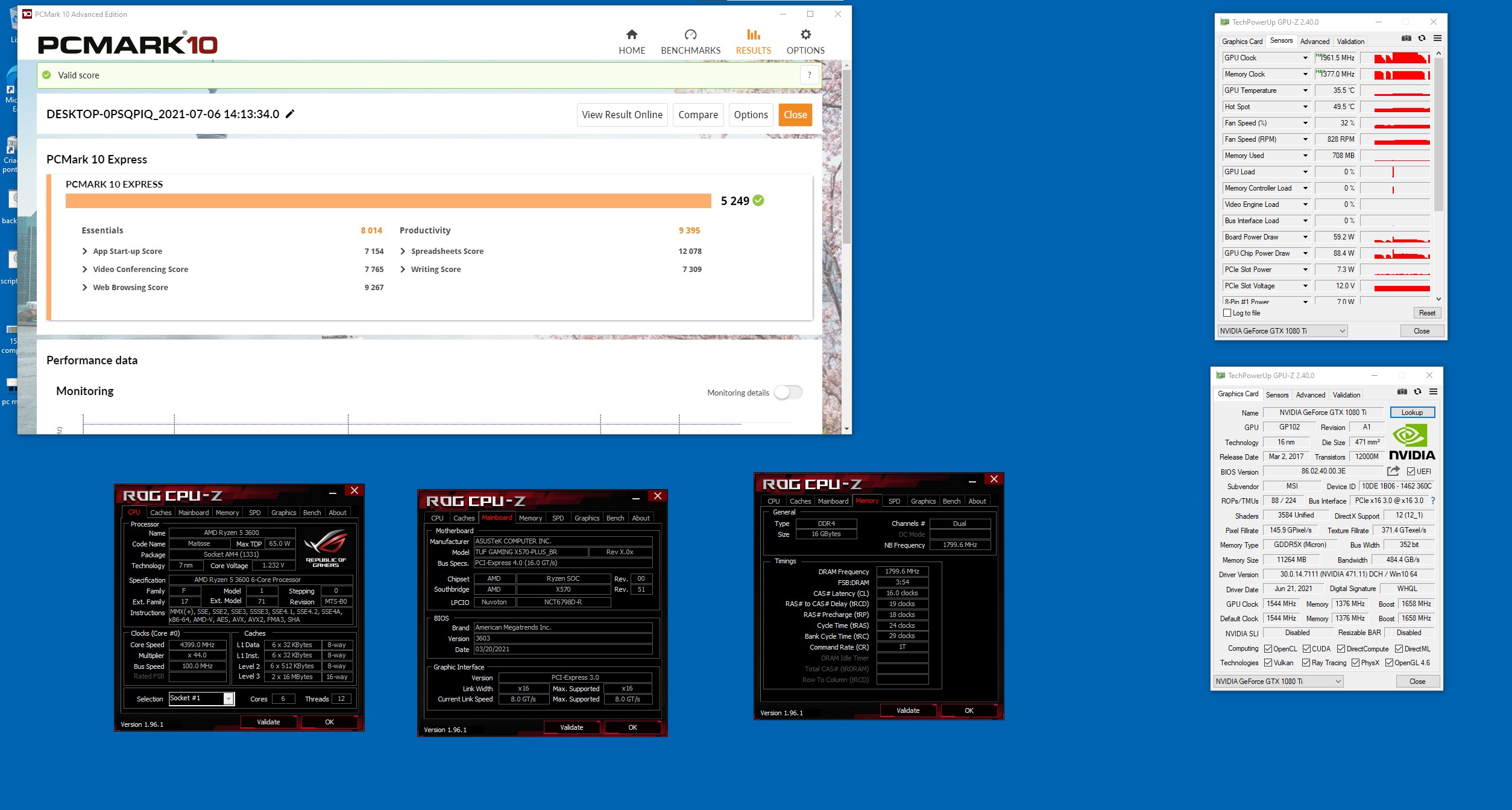Click green valid score checkmark icon
The height and width of the screenshot is (810, 1512).
(x=46, y=75)
